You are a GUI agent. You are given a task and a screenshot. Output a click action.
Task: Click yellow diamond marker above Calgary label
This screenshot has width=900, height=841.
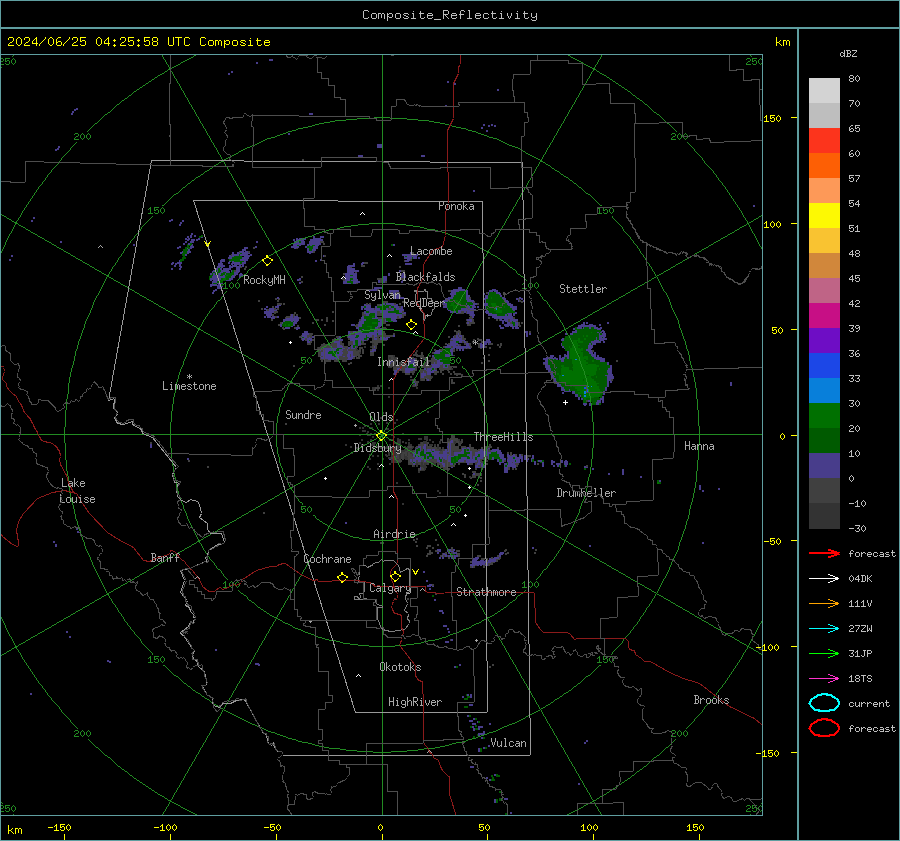coord(395,576)
